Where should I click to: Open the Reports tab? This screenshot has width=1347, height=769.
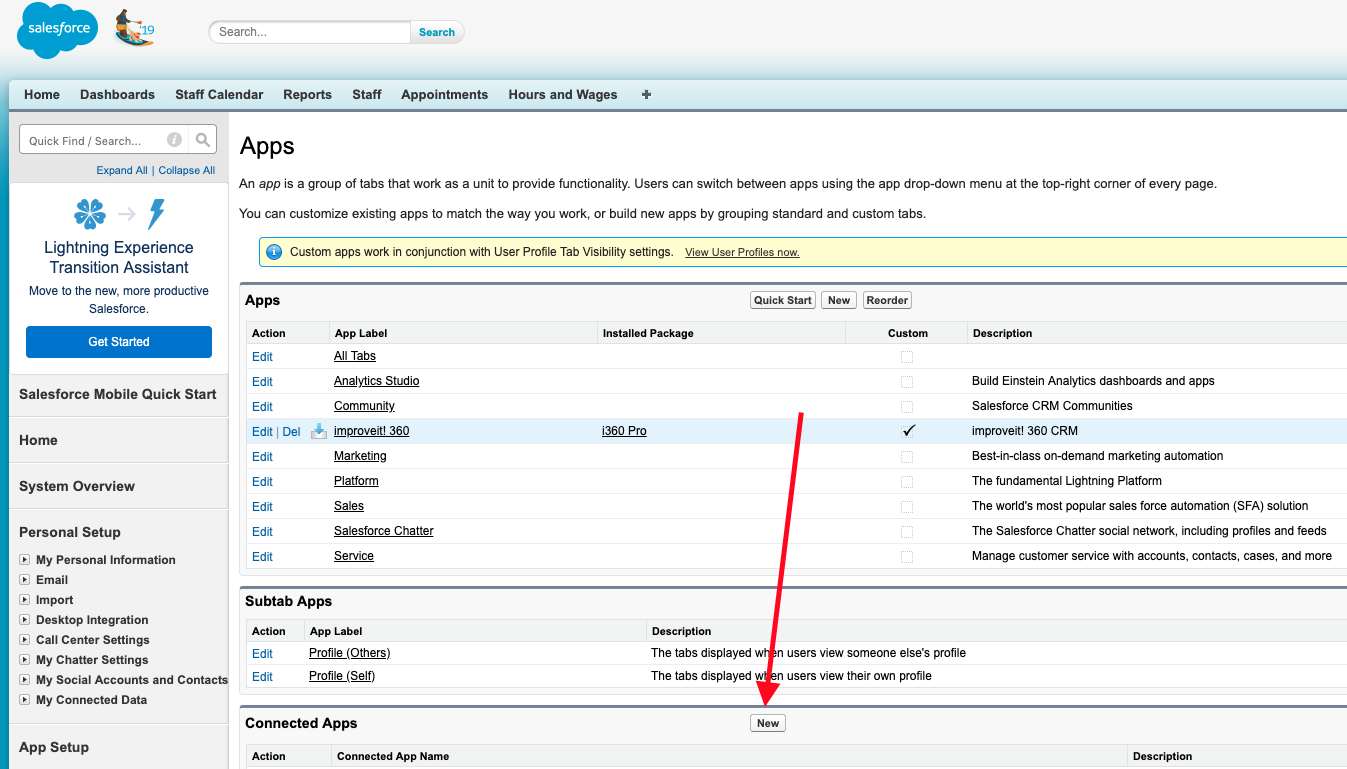[x=307, y=94]
